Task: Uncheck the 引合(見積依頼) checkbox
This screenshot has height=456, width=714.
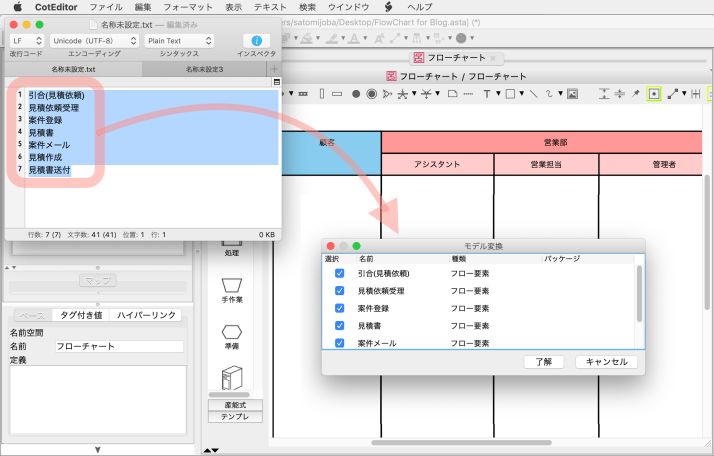Action: [340, 273]
